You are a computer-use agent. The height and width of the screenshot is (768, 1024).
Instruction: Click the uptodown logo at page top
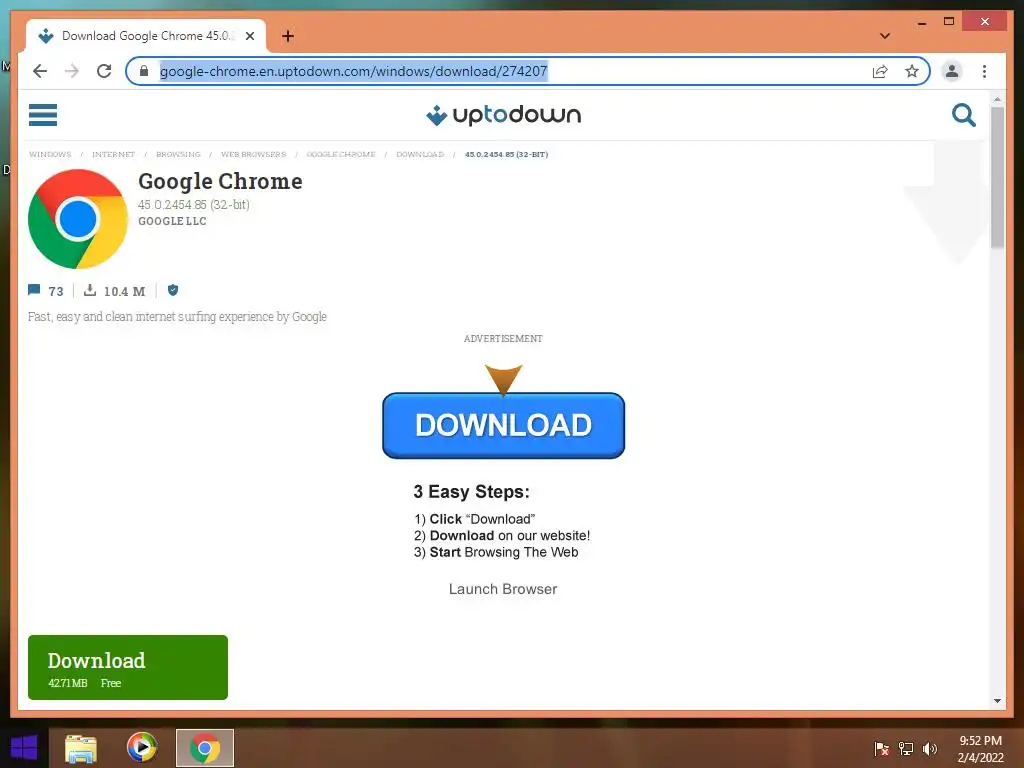[504, 115]
